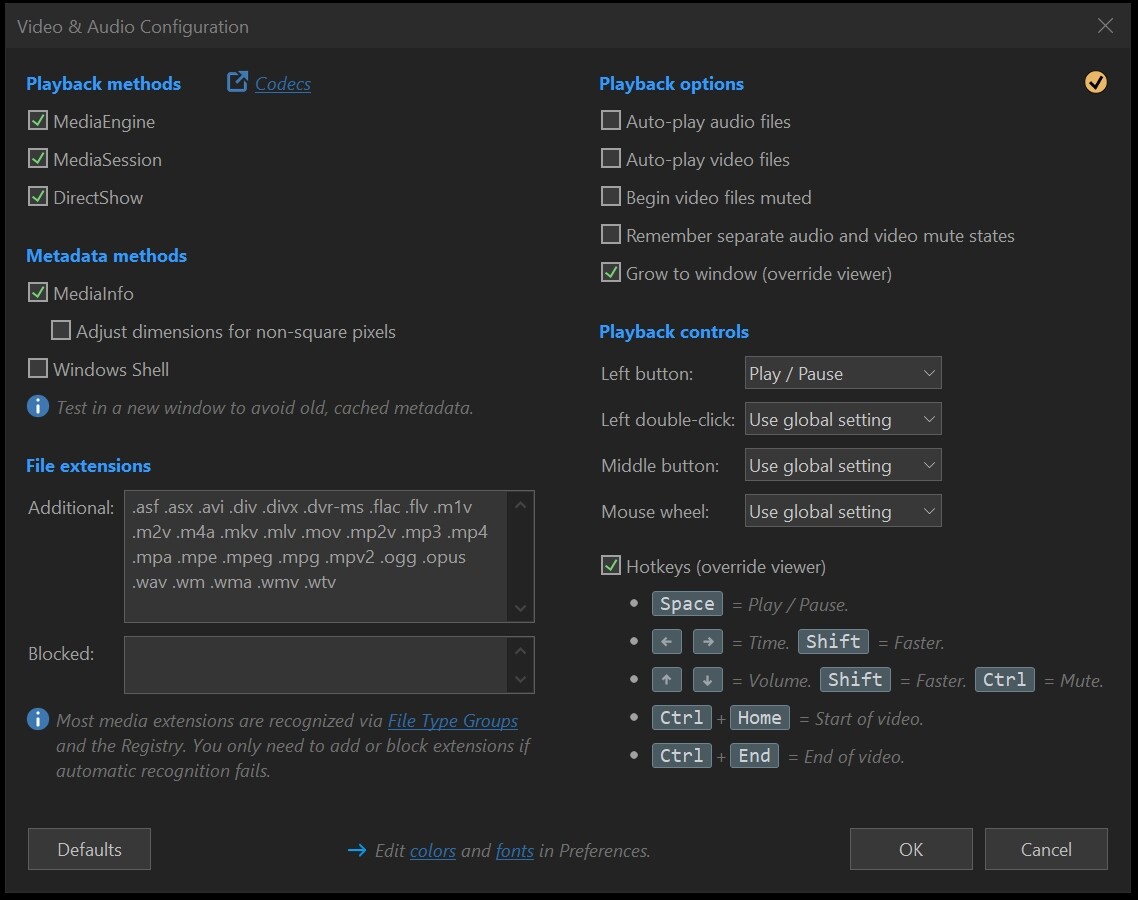1138x900 pixels.
Task: Click scroll-down arrow of Additional extensions box
Action: [x=520, y=609]
